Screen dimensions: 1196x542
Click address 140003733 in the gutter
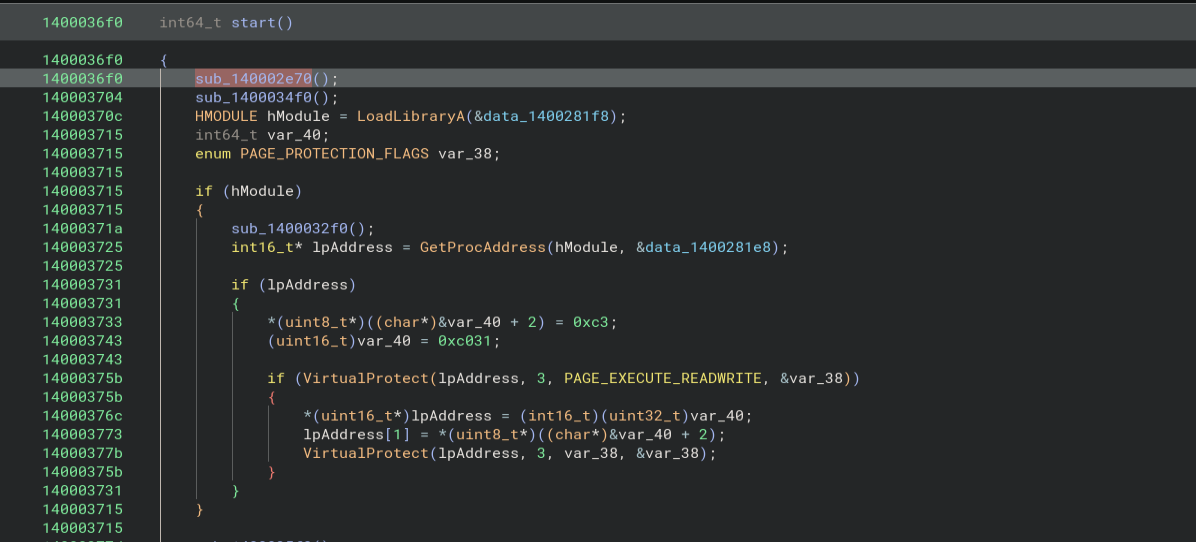pyautogui.click(x=82, y=322)
